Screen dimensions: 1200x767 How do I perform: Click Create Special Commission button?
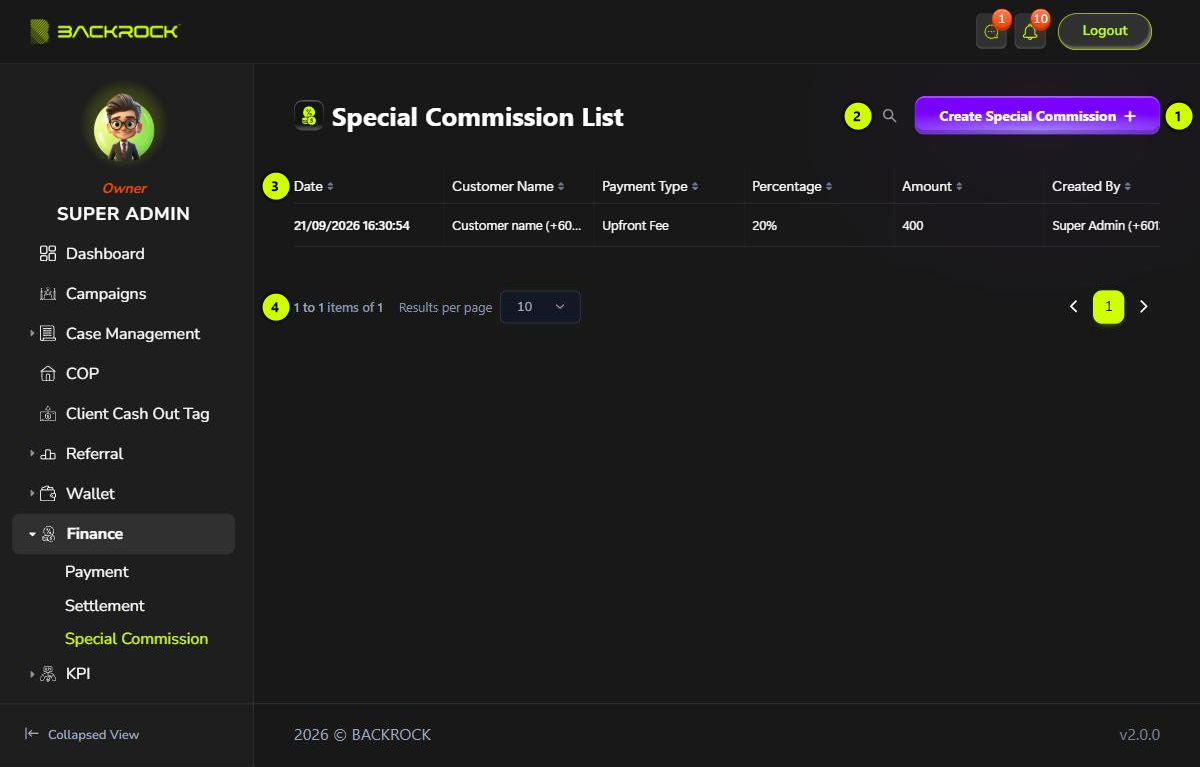[1037, 116]
